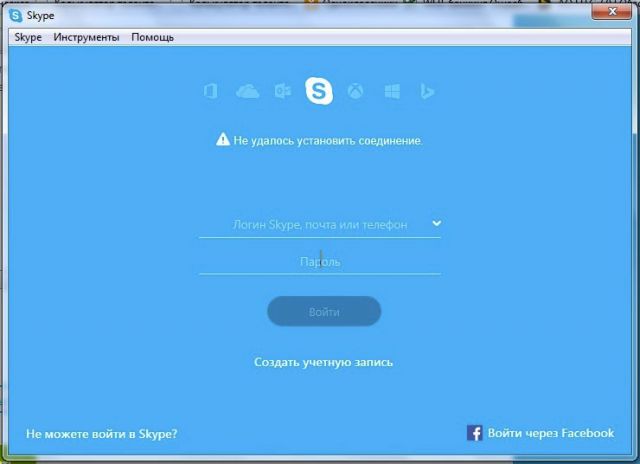The image size is (640, 464).
Task: Click the Skype icon in title bar
Action: pos(16,16)
